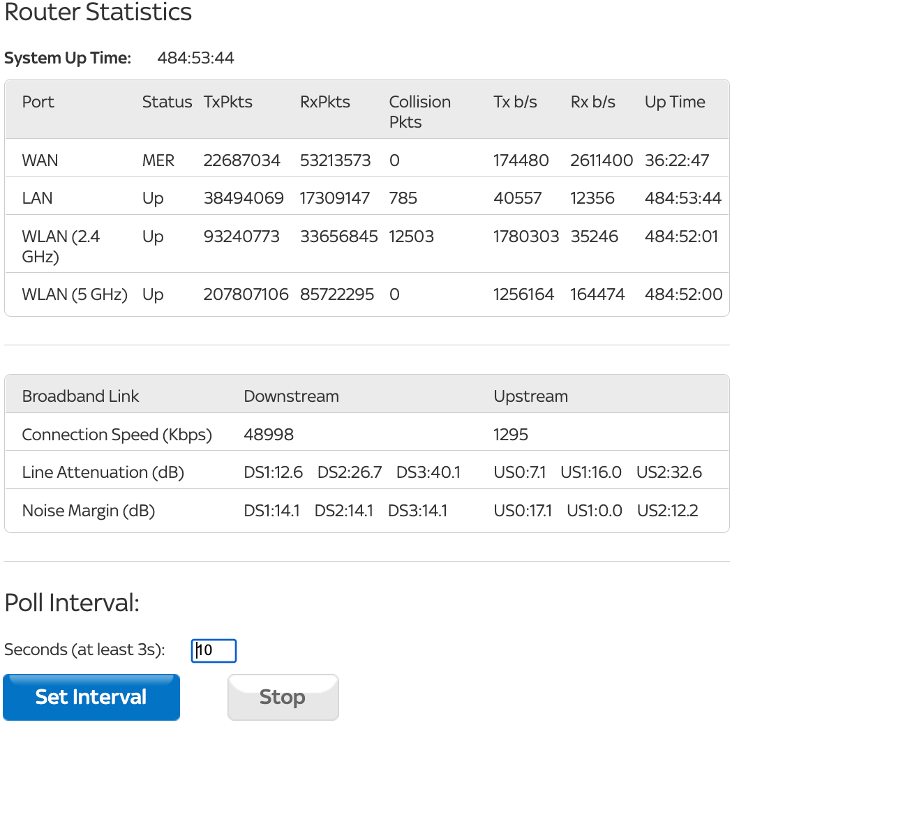Select the Router Statistics heading
Viewport: 904px width, 840px height.
pos(98,13)
